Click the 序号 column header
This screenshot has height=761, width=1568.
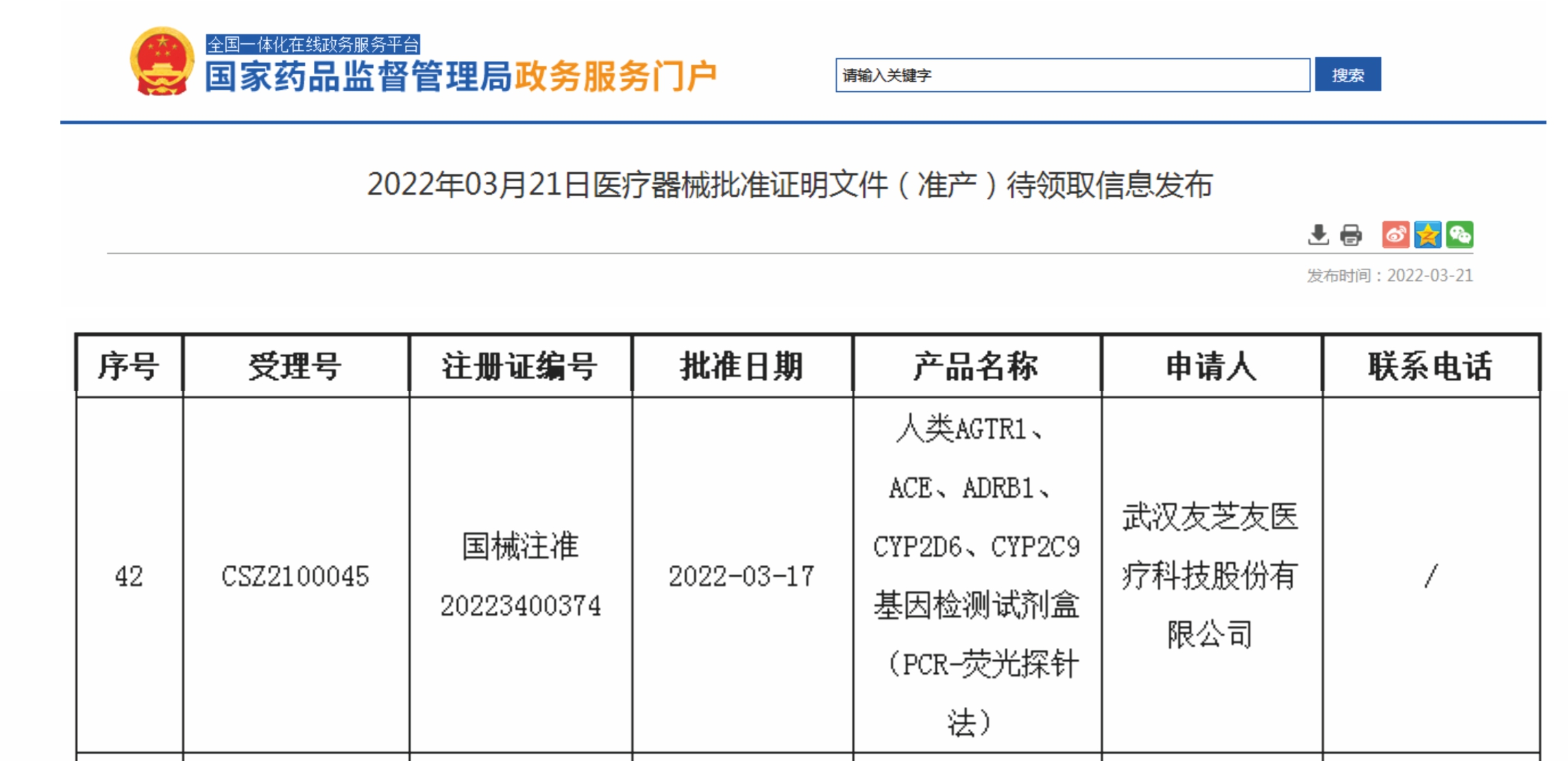[x=129, y=366]
